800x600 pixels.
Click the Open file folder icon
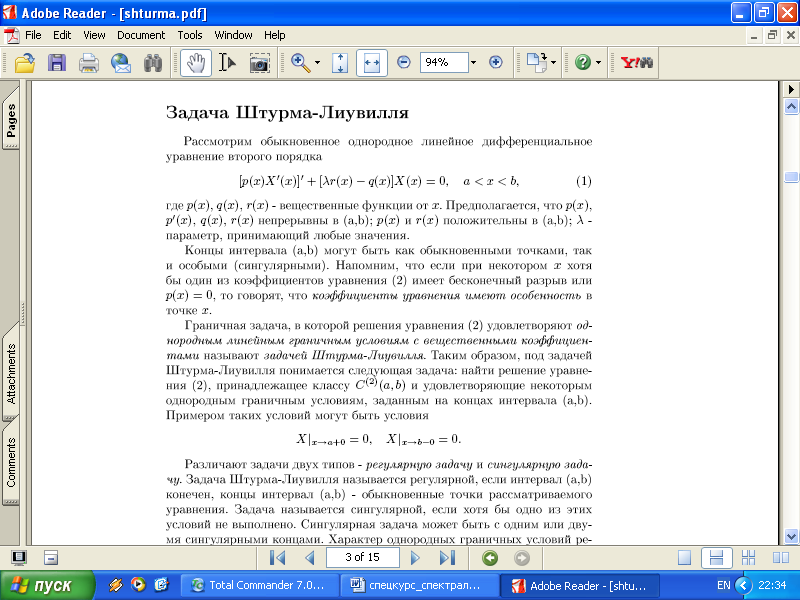click(24, 63)
